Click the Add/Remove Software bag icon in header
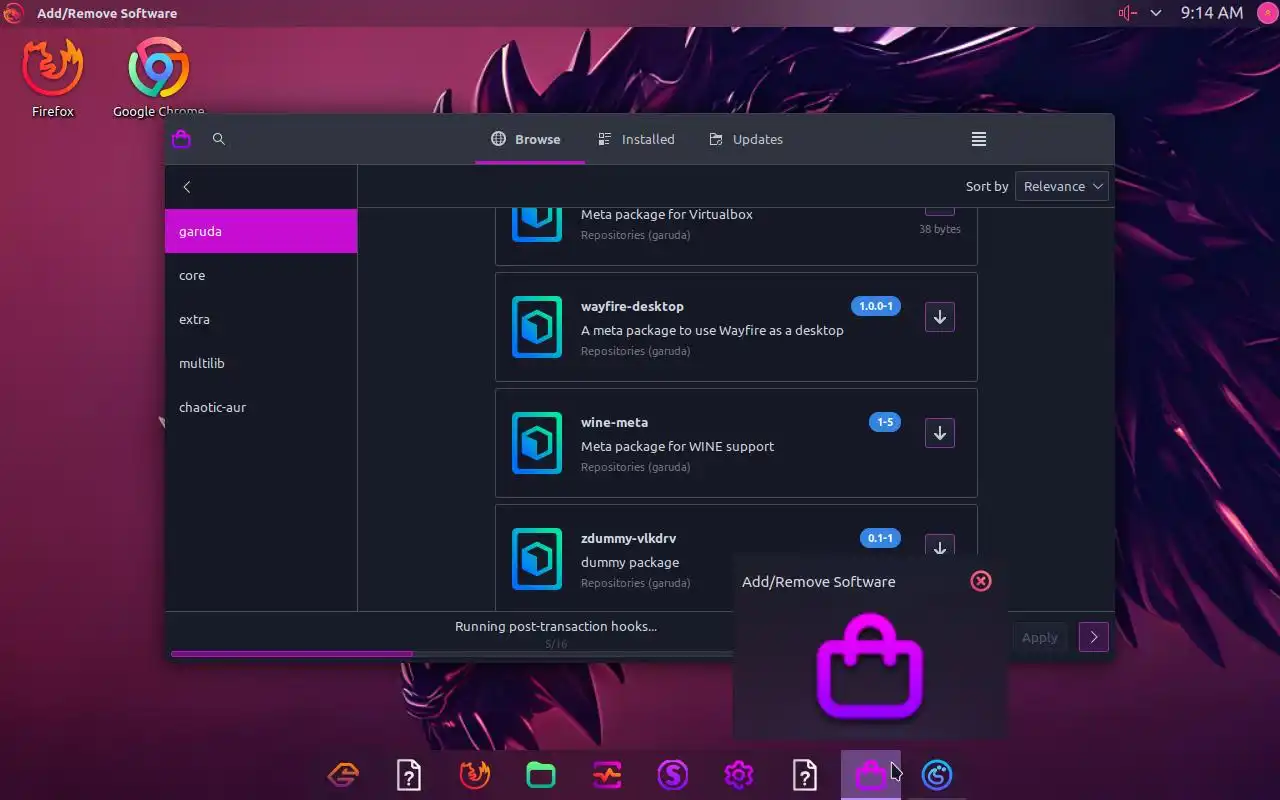Screen dimensions: 1280x800 coord(181,139)
